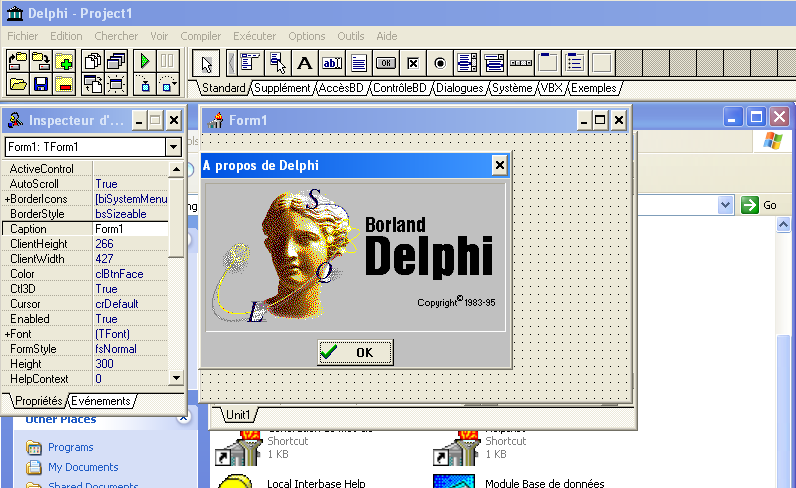This screenshot has width=796, height=488.
Task: Select the Panel component icon
Action: point(602,63)
